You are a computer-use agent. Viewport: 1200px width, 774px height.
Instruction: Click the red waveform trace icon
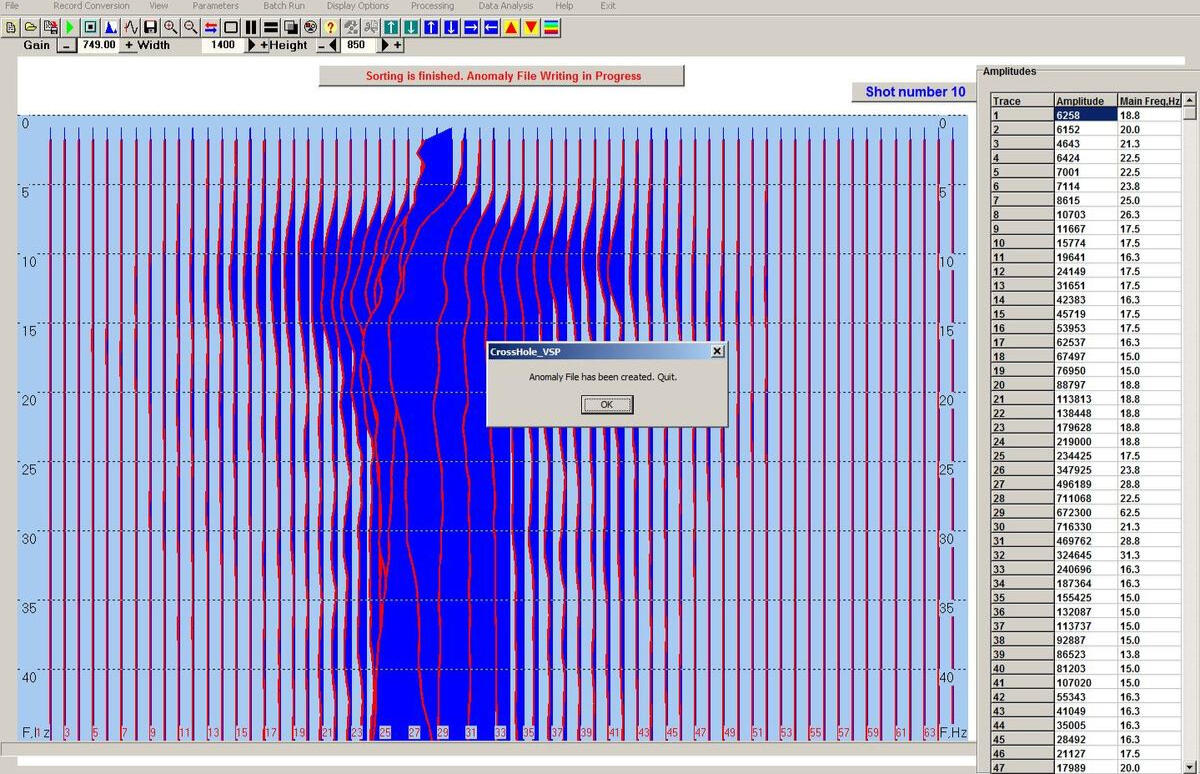[x=130, y=27]
